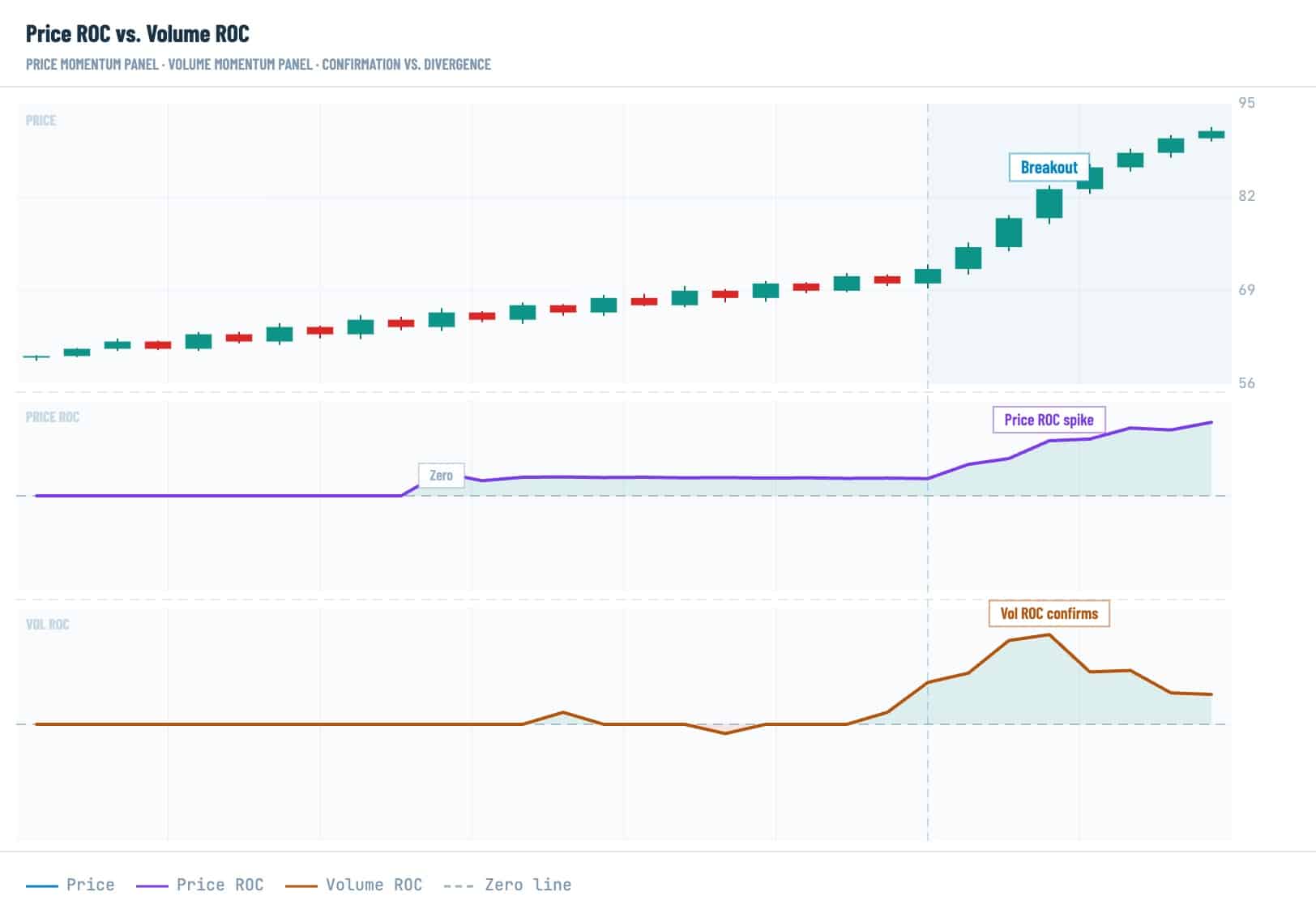Click the Zero annotation label

pos(441,476)
